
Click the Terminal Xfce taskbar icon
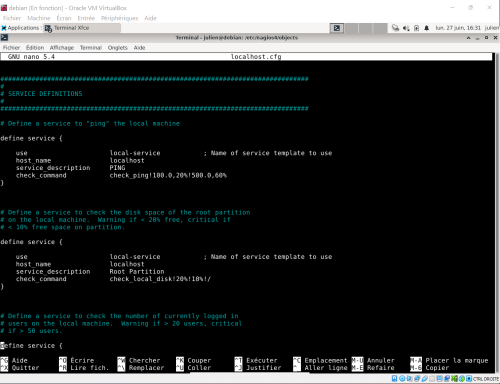pyautogui.click(x=48, y=28)
